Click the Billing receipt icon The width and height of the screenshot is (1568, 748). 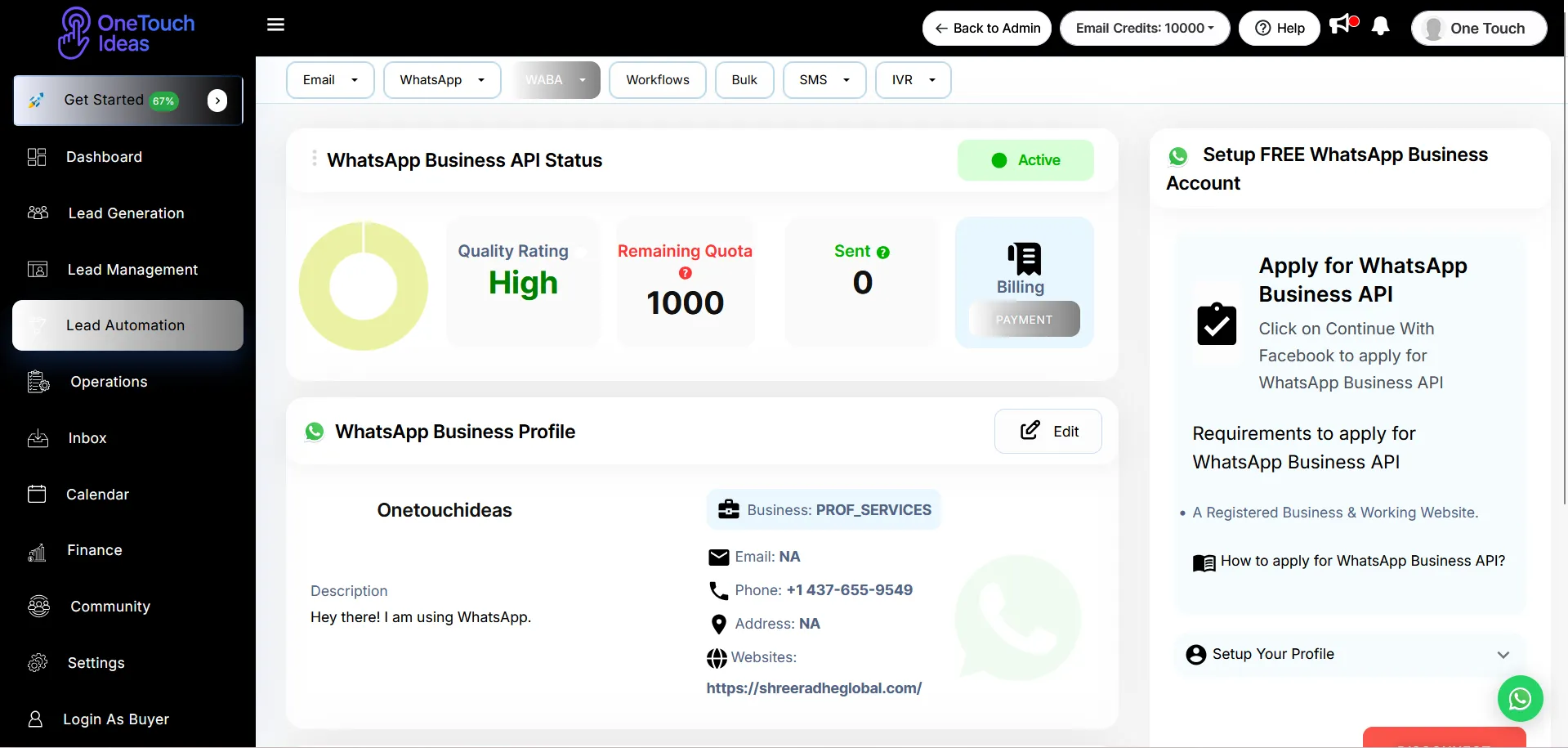coord(1024,259)
